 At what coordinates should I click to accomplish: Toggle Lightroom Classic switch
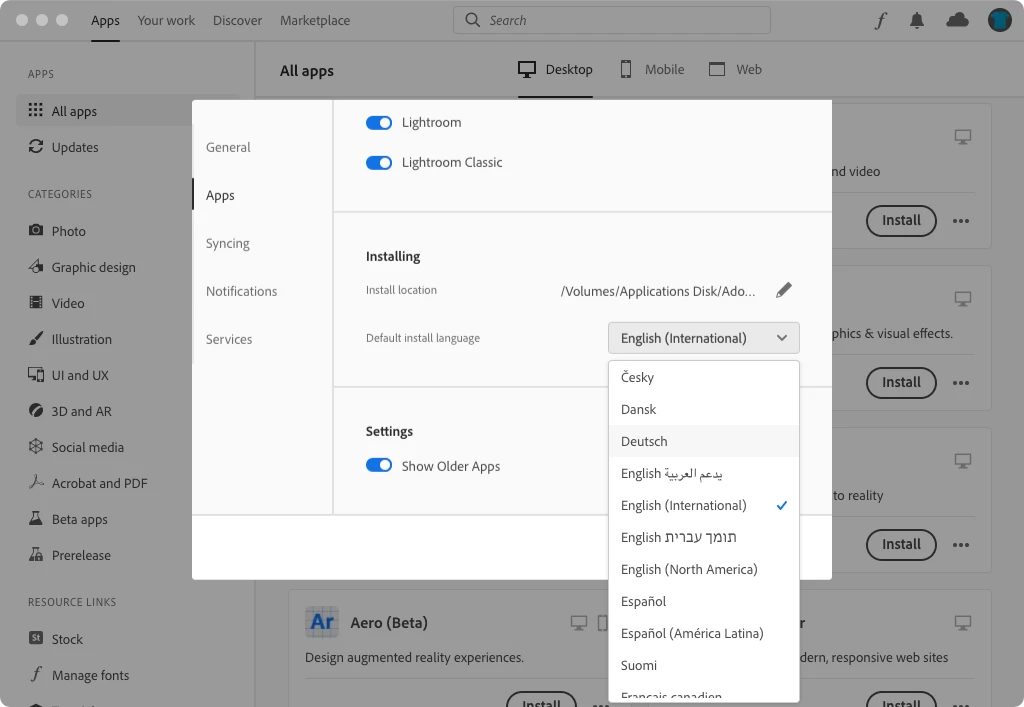[x=379, y=163]
